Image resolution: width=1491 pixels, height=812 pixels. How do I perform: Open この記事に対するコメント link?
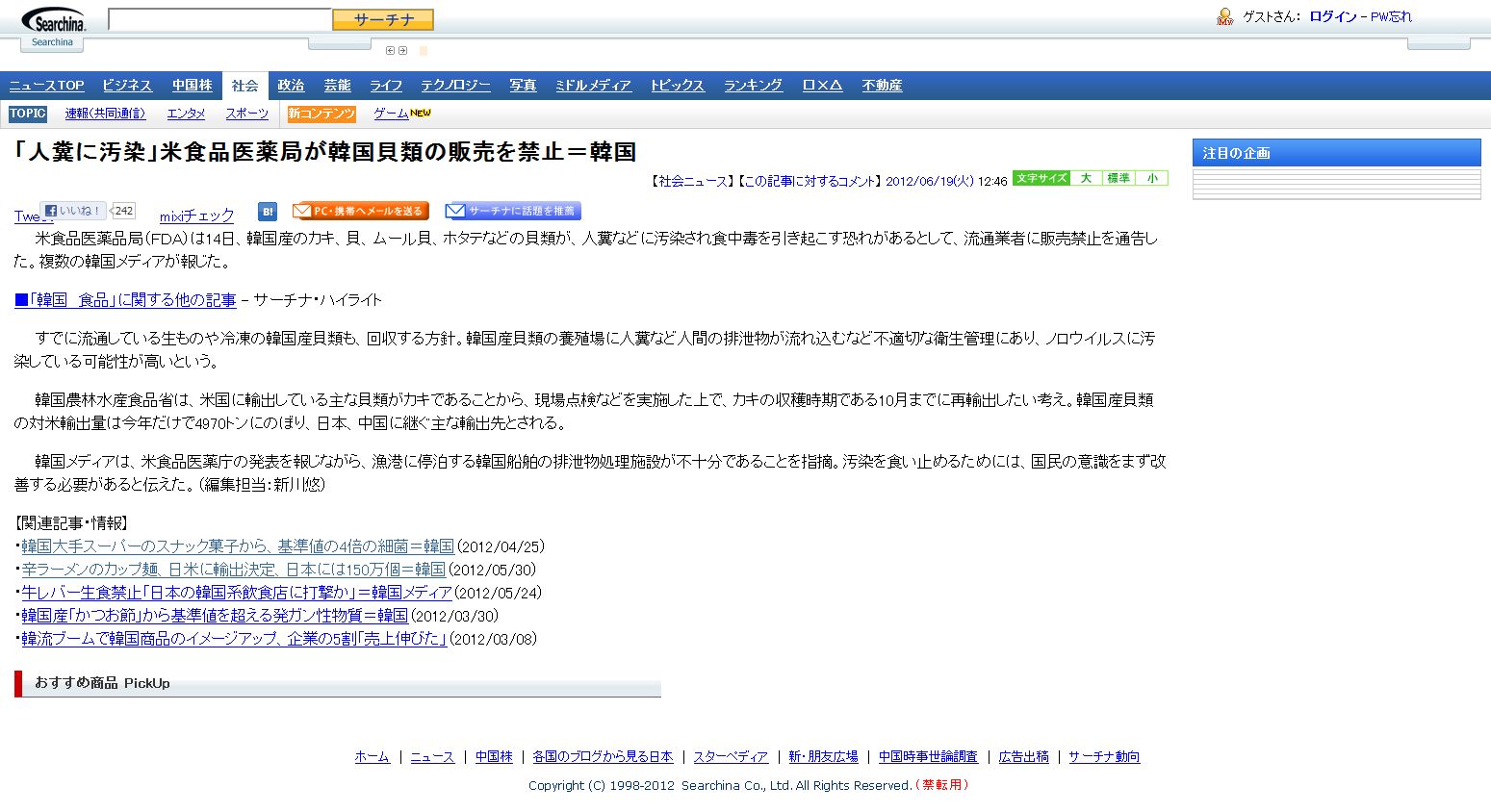(x=810, y=181)
